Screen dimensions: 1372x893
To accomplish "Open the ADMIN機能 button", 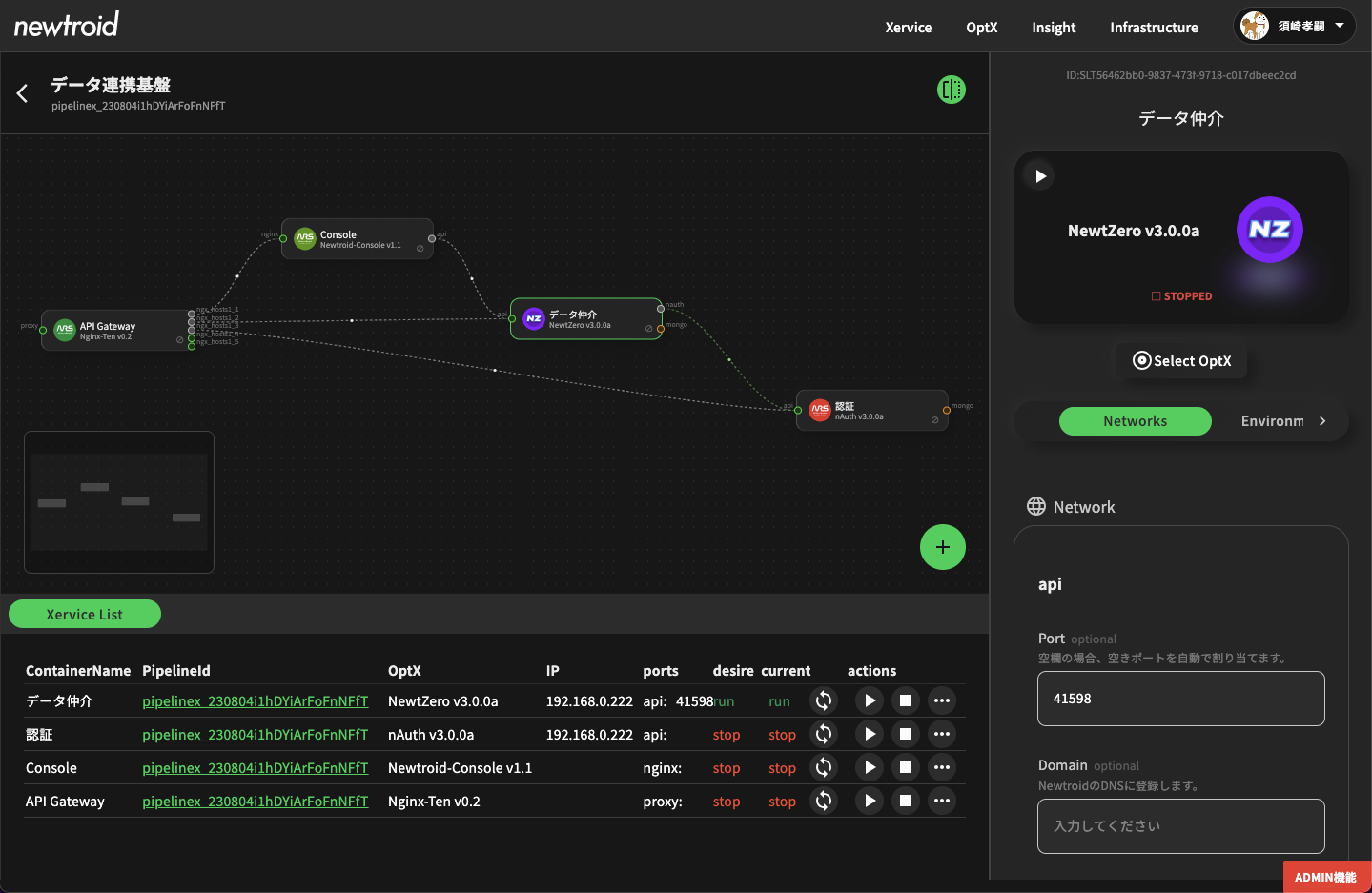I will coord(1325,877).
